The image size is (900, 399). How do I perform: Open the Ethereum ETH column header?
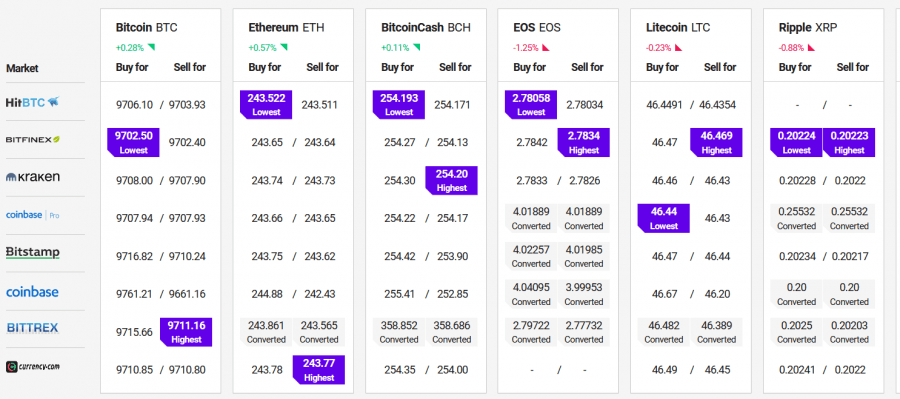tap(286, 27)
